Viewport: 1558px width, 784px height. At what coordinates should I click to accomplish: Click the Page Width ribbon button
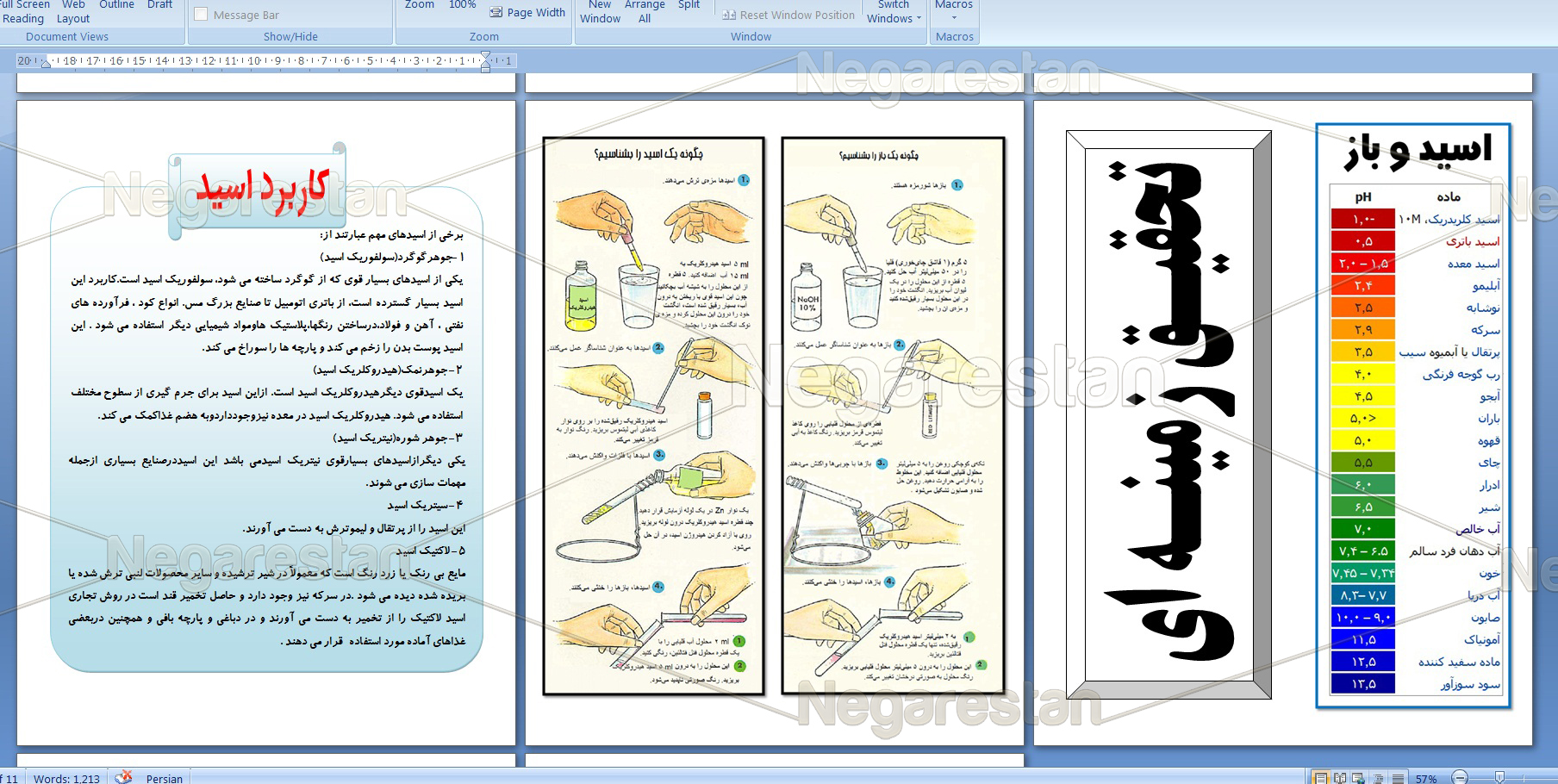(x=527, y=12)
